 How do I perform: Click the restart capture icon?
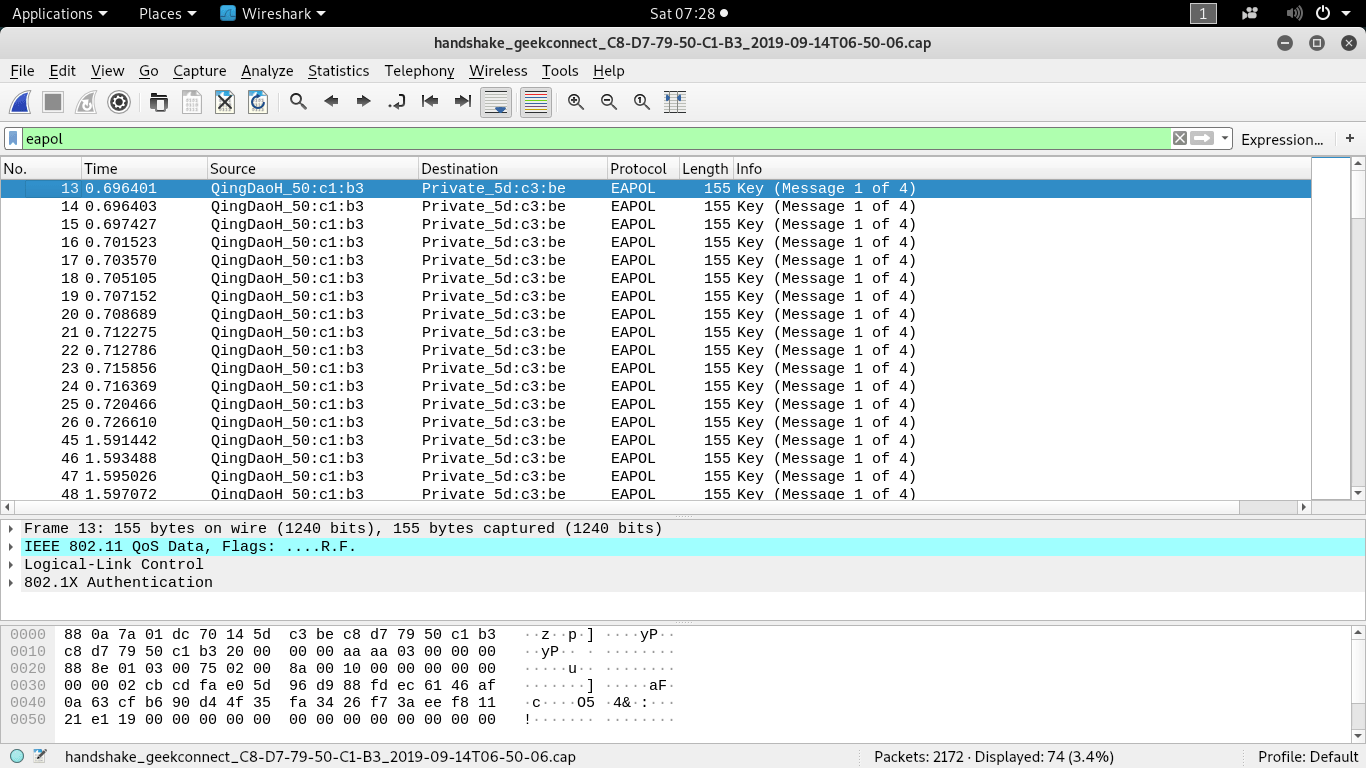[x=86, y=102]
